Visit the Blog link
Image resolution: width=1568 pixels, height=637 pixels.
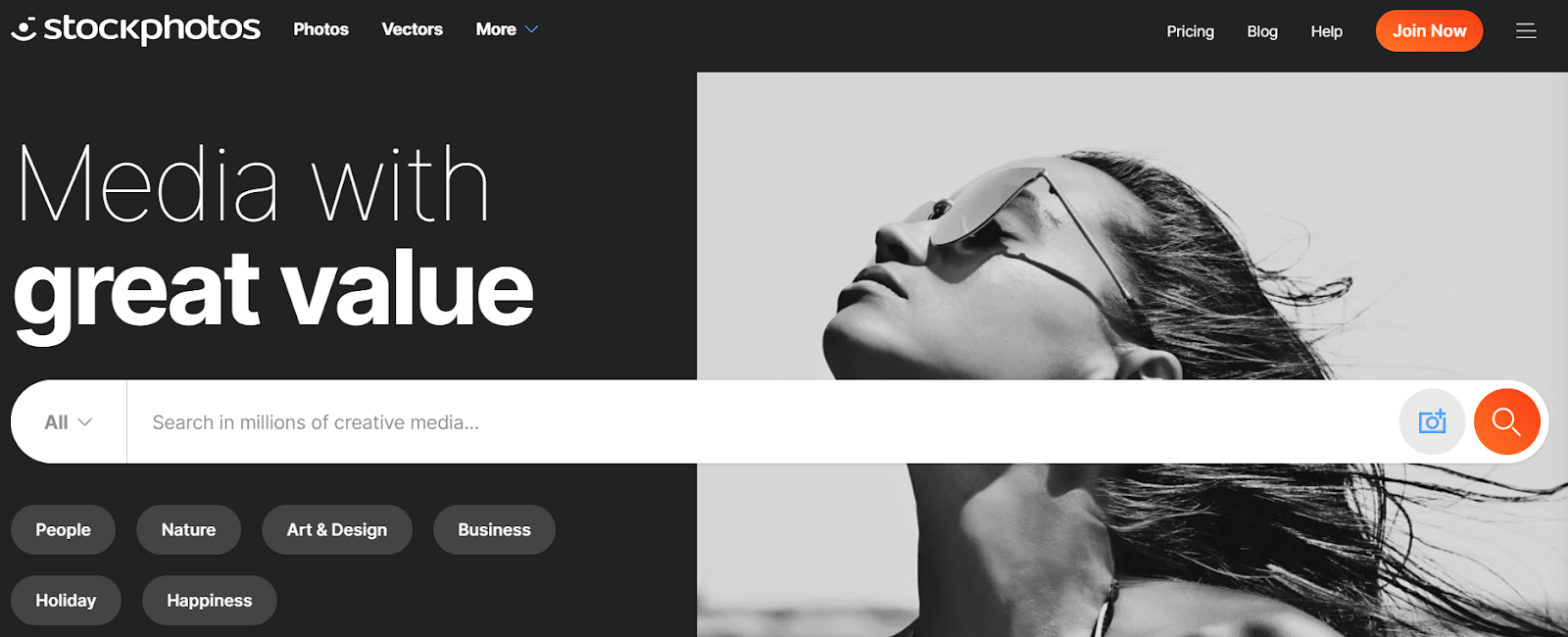1262,31
